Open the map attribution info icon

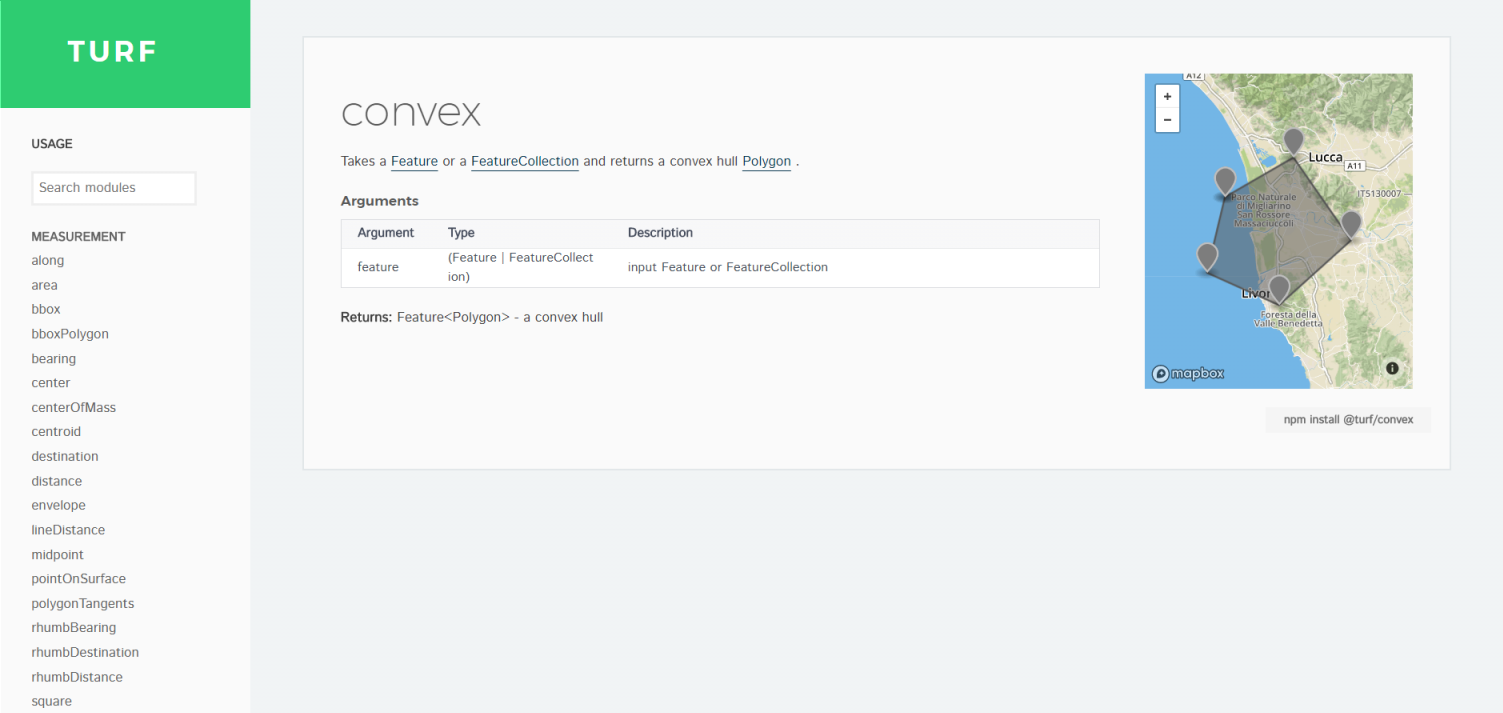click(1391, 368)
